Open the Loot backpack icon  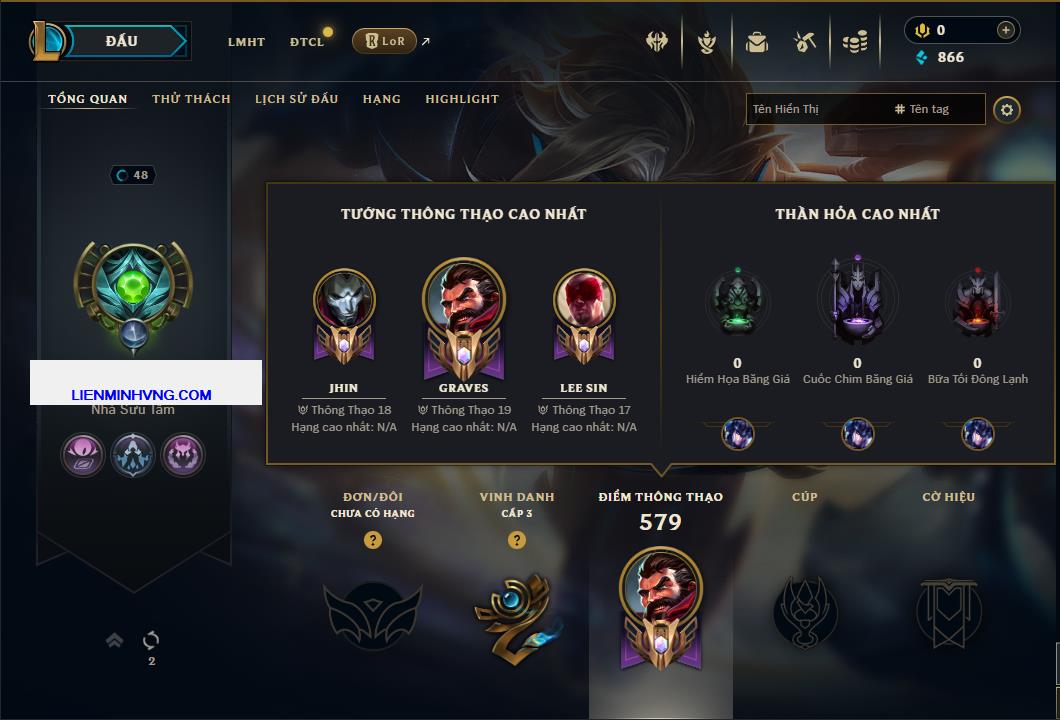(x=756, y=43)
